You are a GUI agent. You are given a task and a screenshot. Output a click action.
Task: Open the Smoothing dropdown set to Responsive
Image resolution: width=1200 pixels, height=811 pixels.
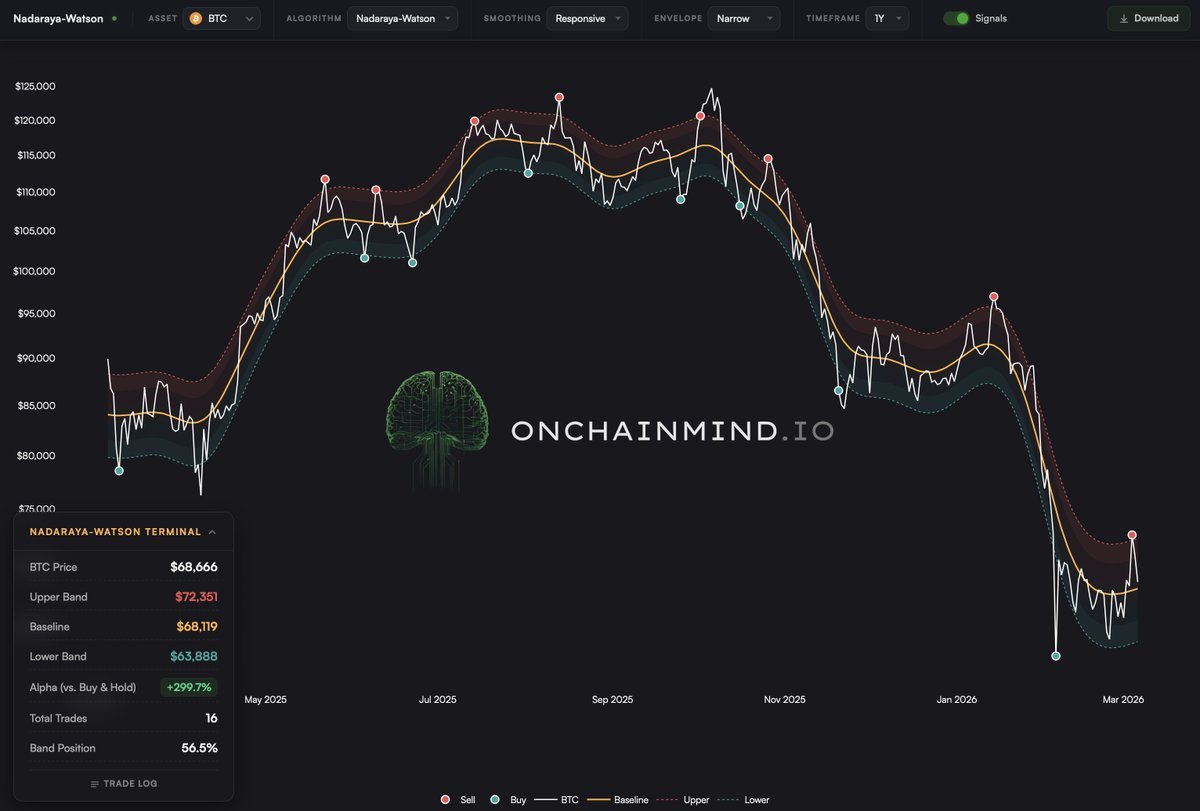[x=587, y=17]
